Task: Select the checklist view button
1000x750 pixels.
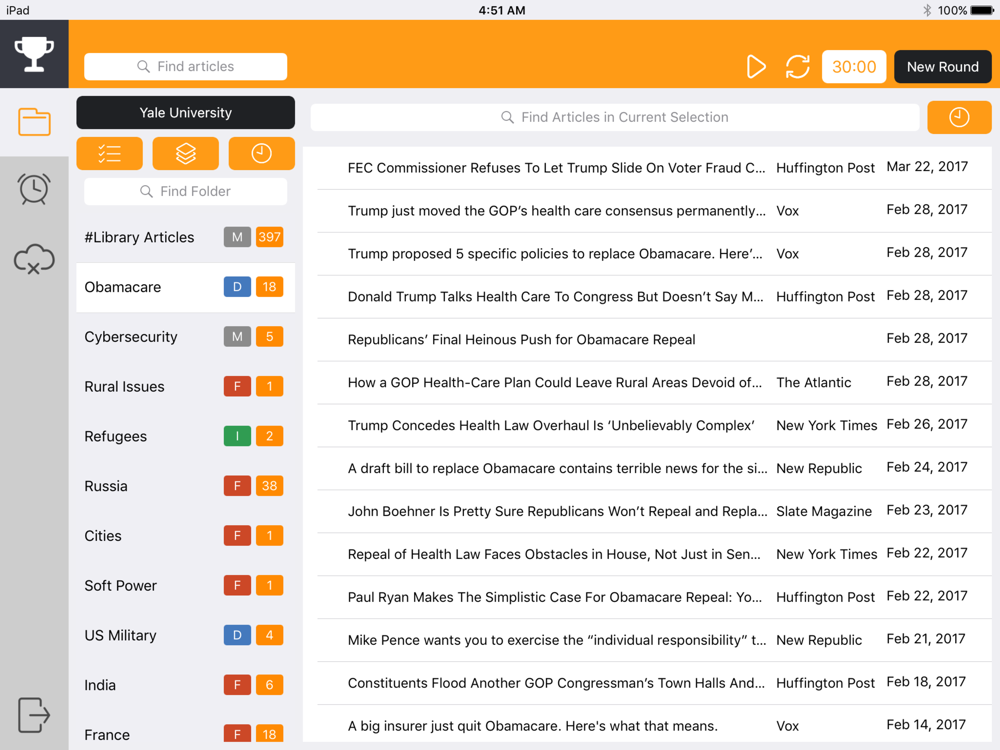Action: 110,154
